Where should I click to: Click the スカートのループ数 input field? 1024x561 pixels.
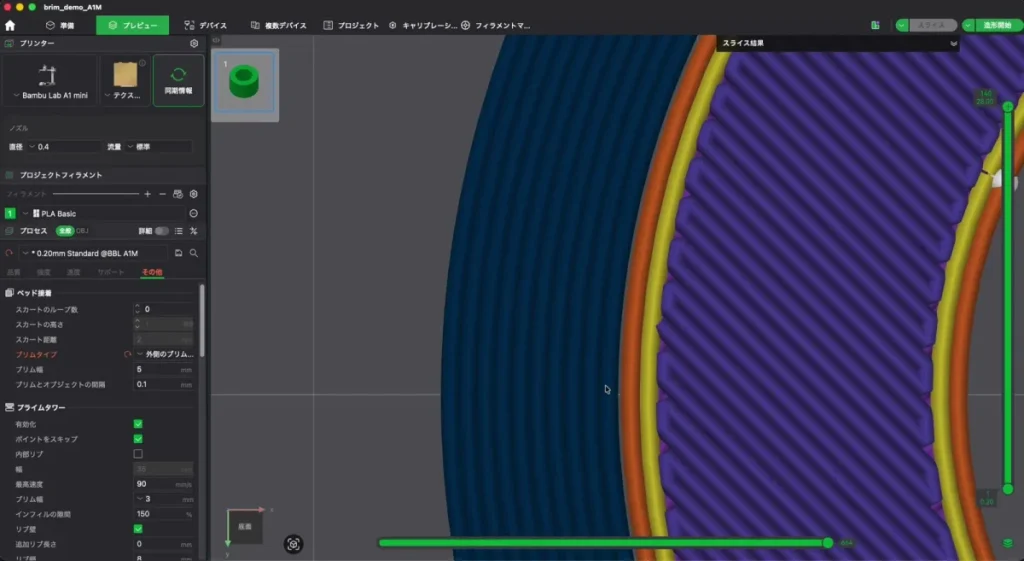coord(164,309)
